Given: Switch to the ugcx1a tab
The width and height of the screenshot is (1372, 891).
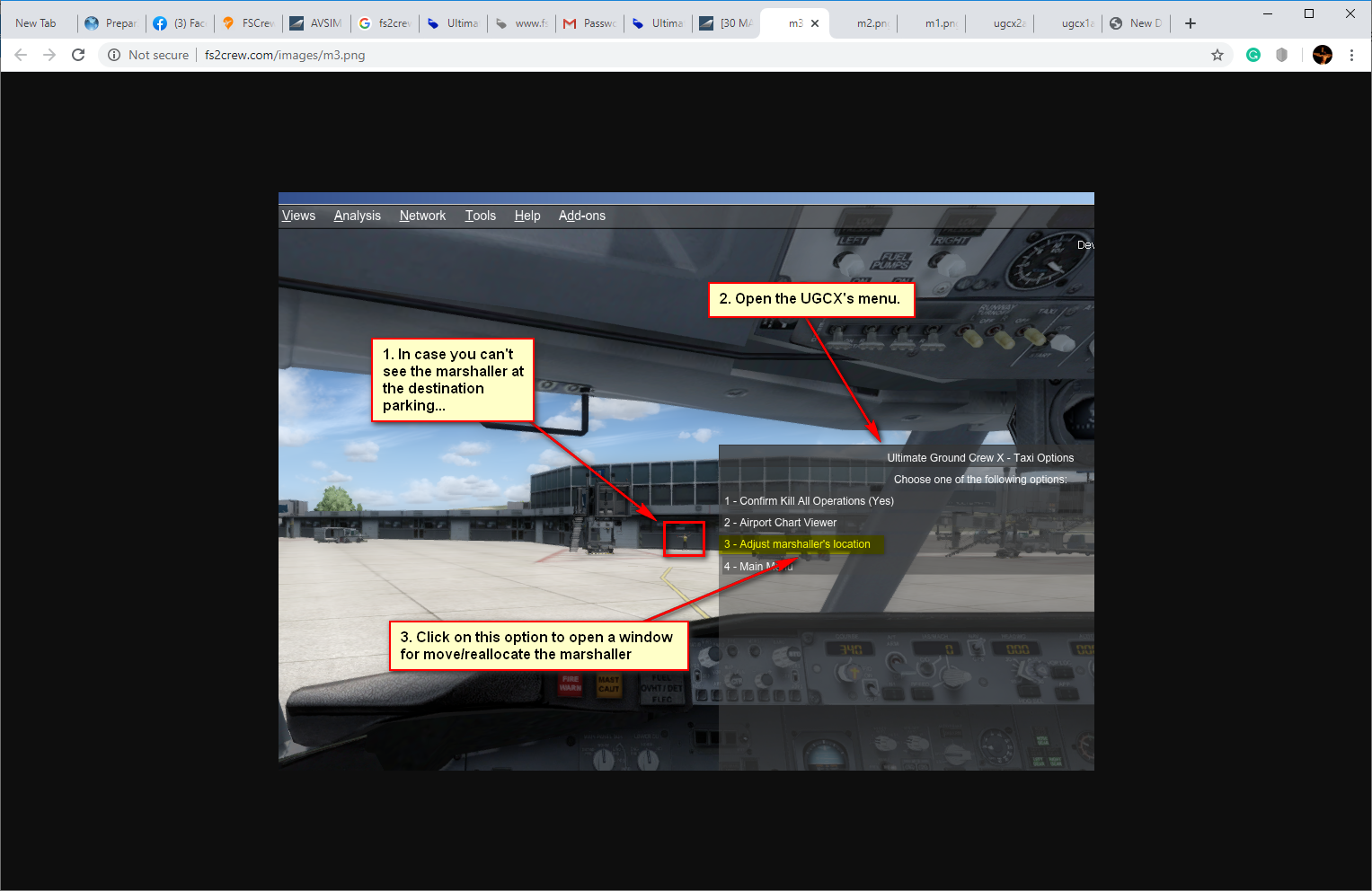Looking at the screenshot, I should pos(1067,23).
